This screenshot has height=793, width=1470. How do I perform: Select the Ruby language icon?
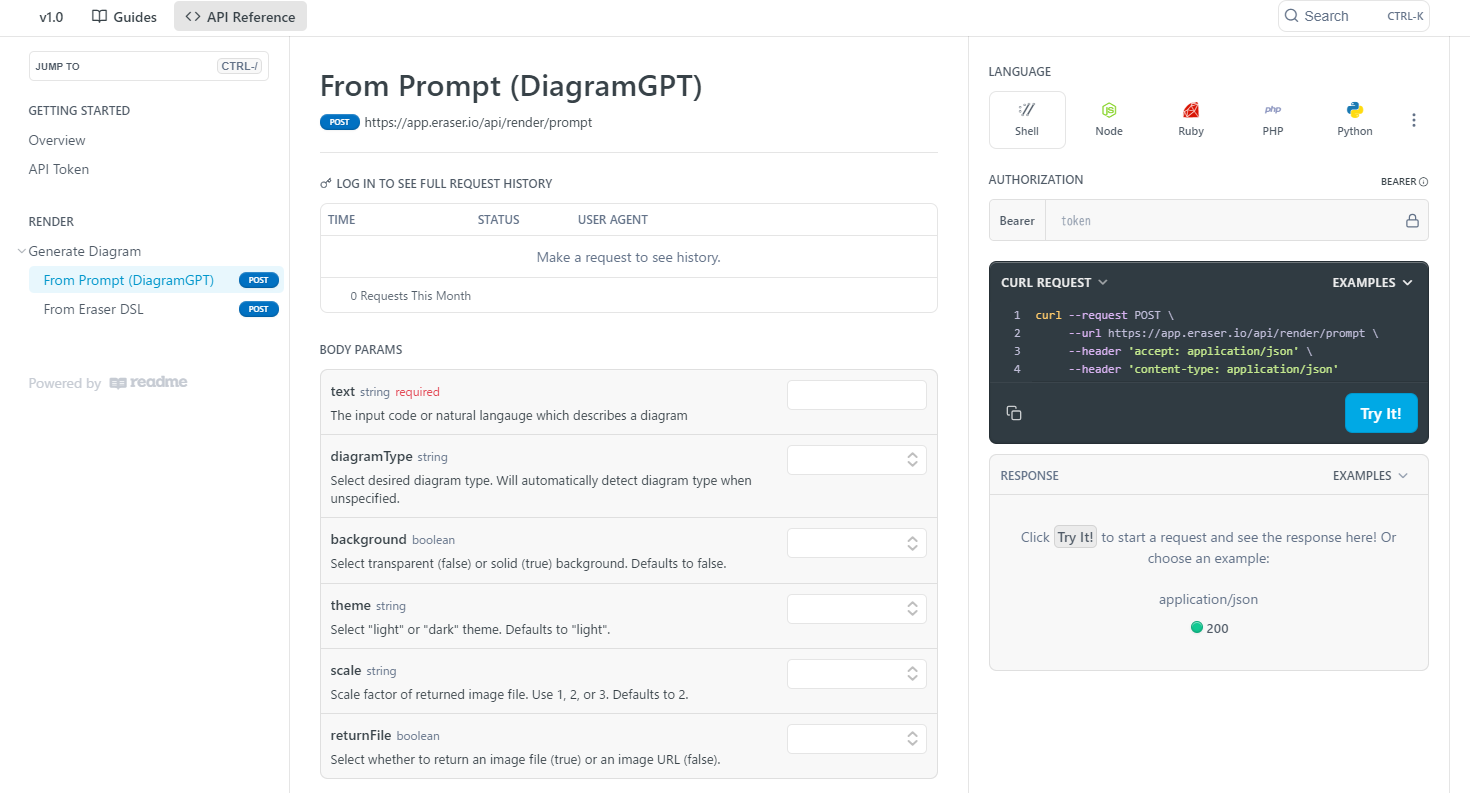click(x=1191, y=110)
